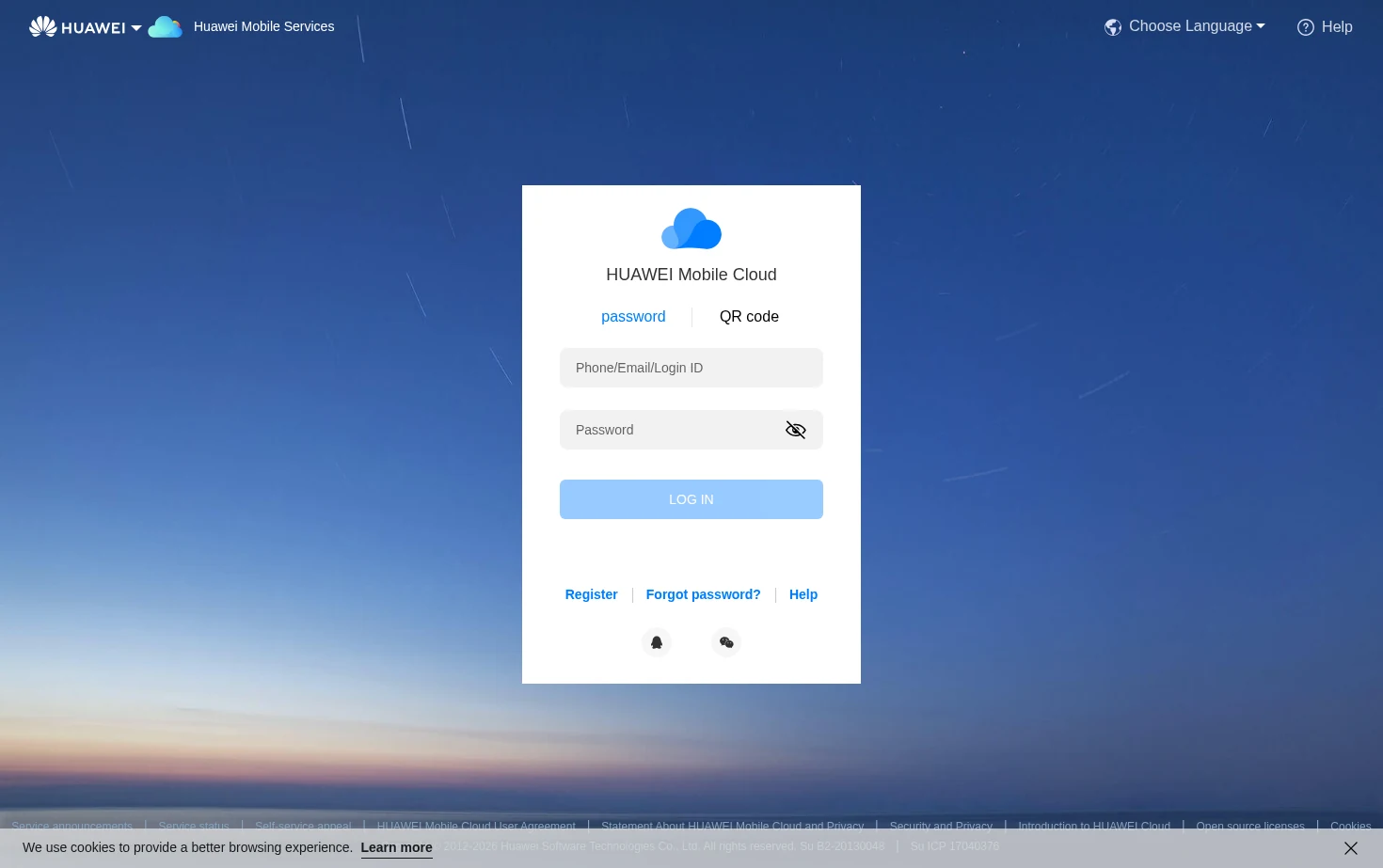The image size is (1383, 868).
Task: Focus the Phone/Email/Login ID field
Action: (x=691, y=368)
